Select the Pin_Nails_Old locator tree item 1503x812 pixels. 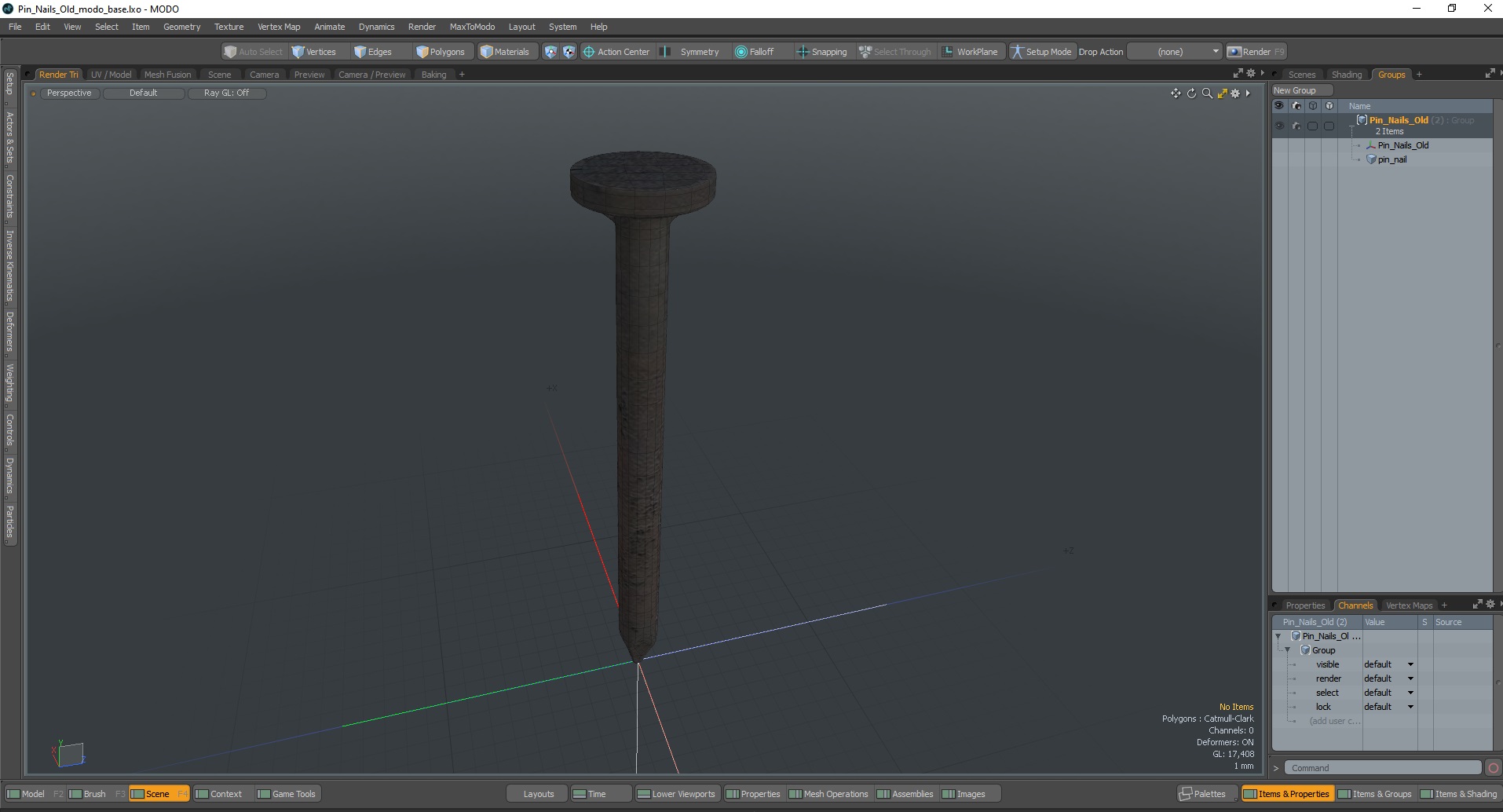tap(1402, 145)
